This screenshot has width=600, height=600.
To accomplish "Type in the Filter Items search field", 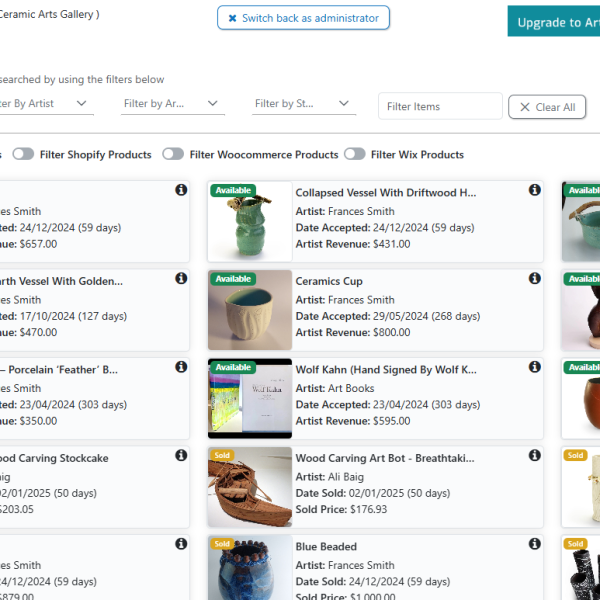I will click(x=440, y=107).
